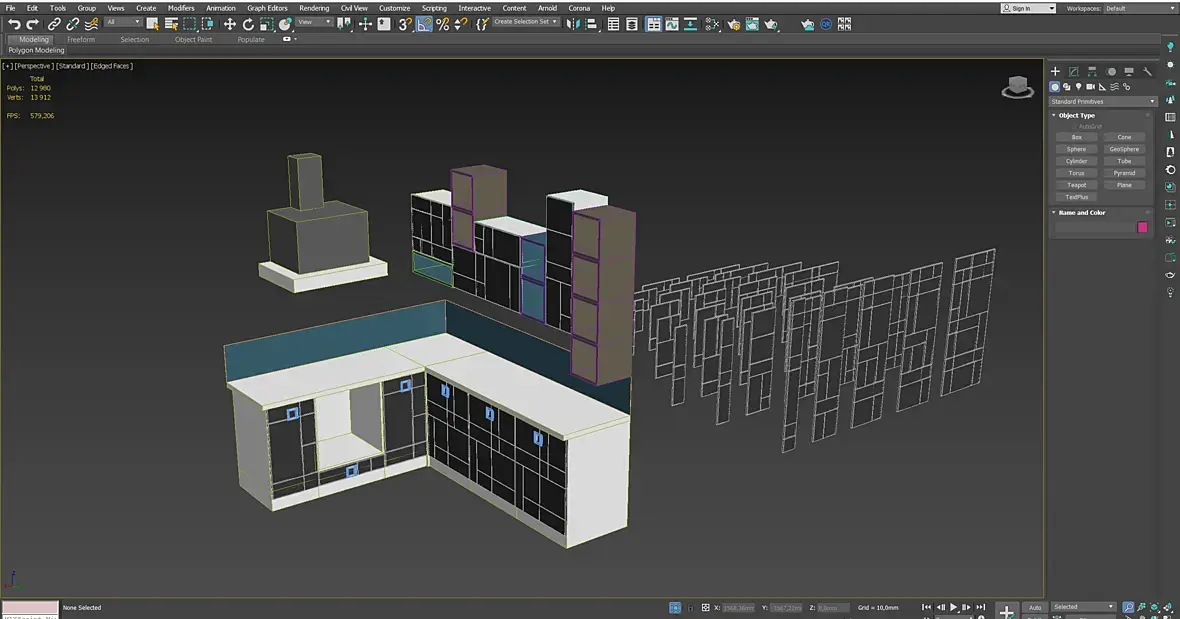Open the Modifiers menu
1180x619 pixels.
click(181, 8)
